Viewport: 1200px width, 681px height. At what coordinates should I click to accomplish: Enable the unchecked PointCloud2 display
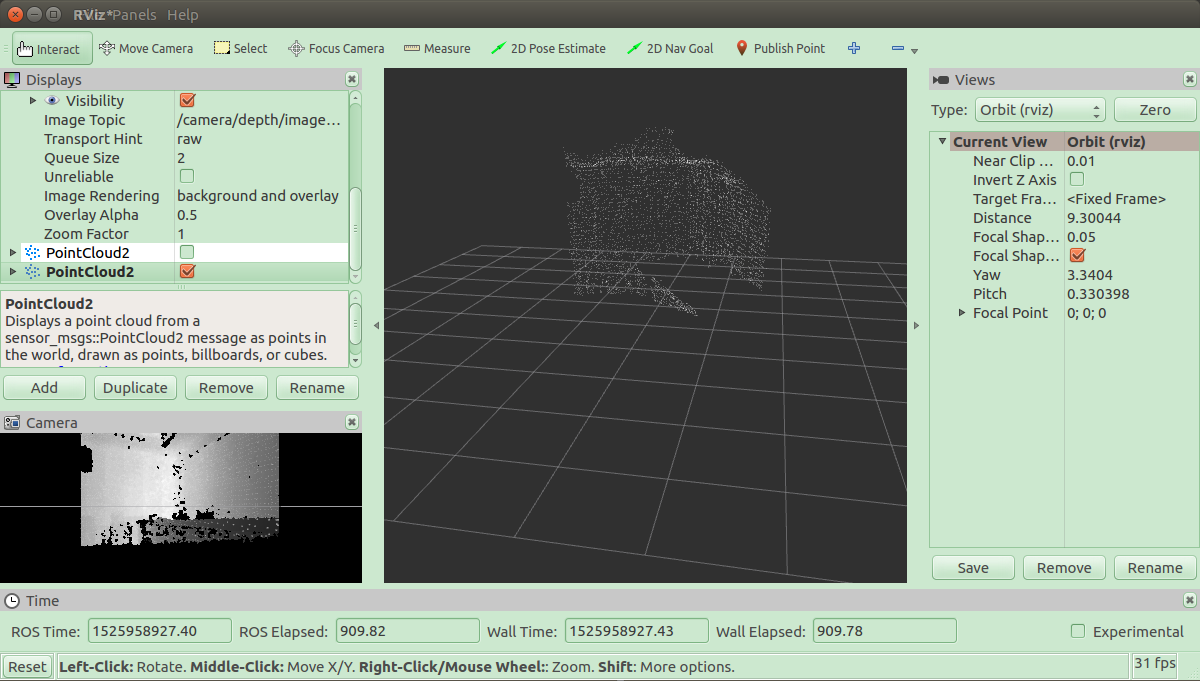(x=187, y=252)
